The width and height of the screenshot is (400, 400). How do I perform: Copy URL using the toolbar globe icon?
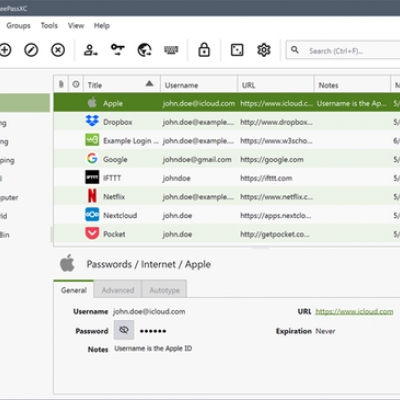click(x=144, y=50)
